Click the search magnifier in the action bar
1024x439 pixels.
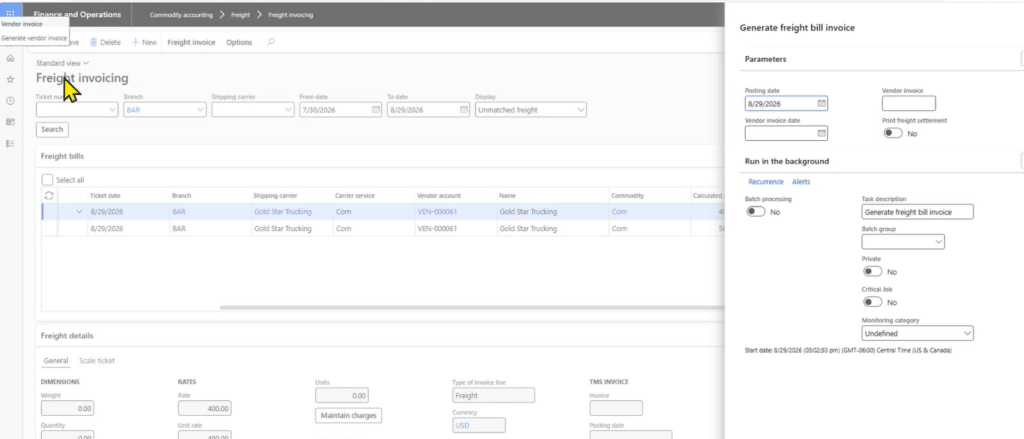(271, 42)
